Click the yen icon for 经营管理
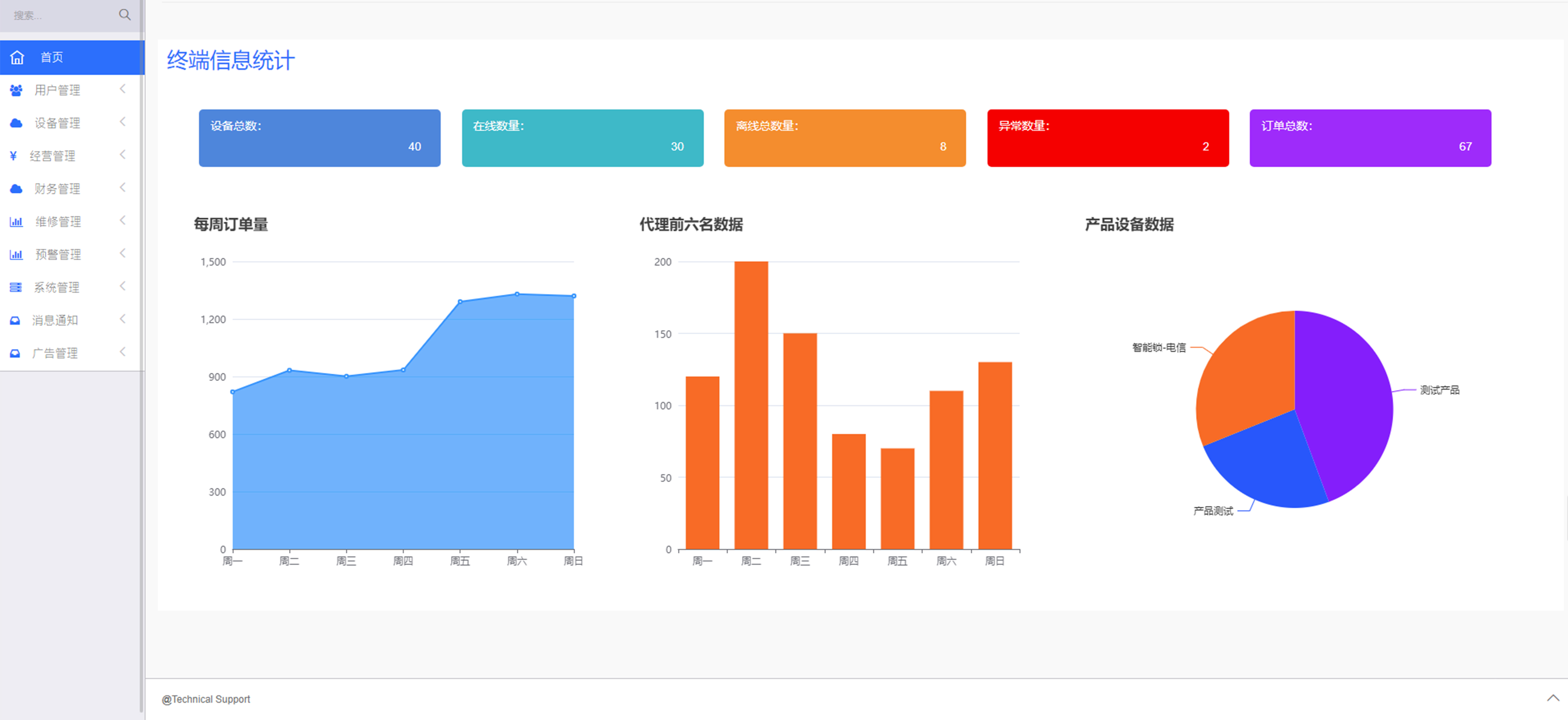This screenshot has width=1568, height=720. 13,156
